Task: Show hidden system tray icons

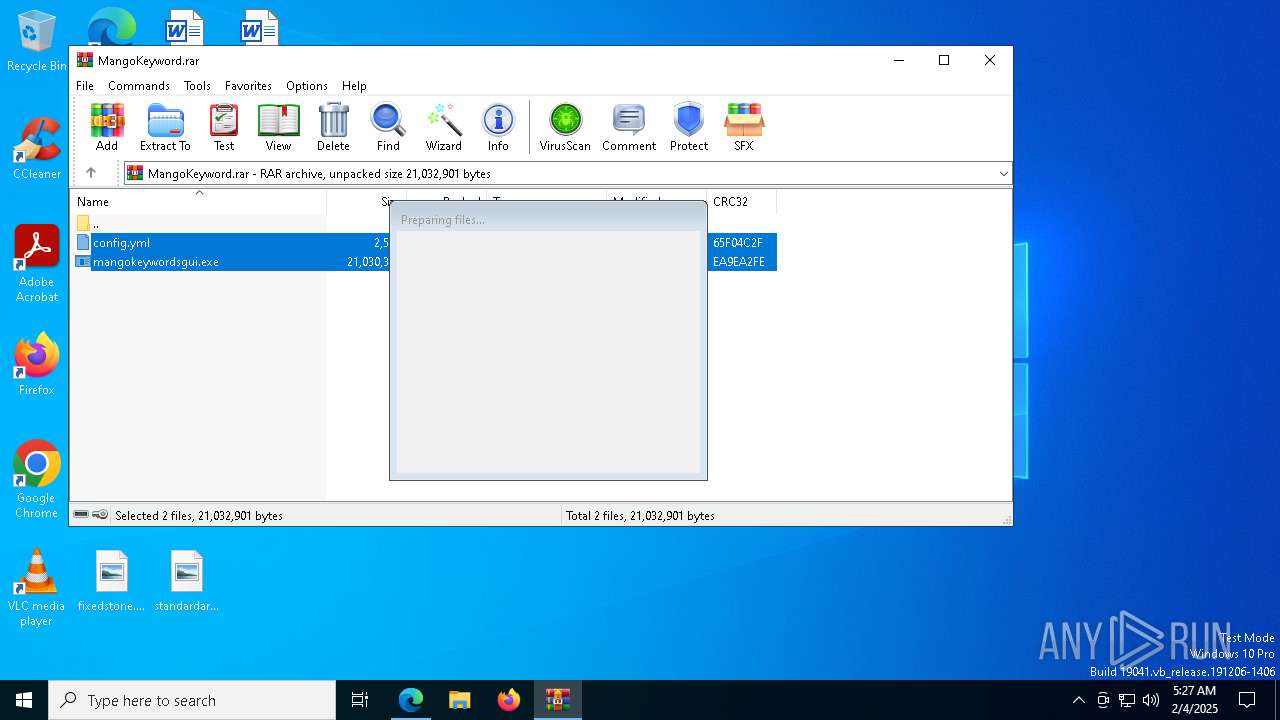Action: pyautogui.click(x=1078, y=700)
